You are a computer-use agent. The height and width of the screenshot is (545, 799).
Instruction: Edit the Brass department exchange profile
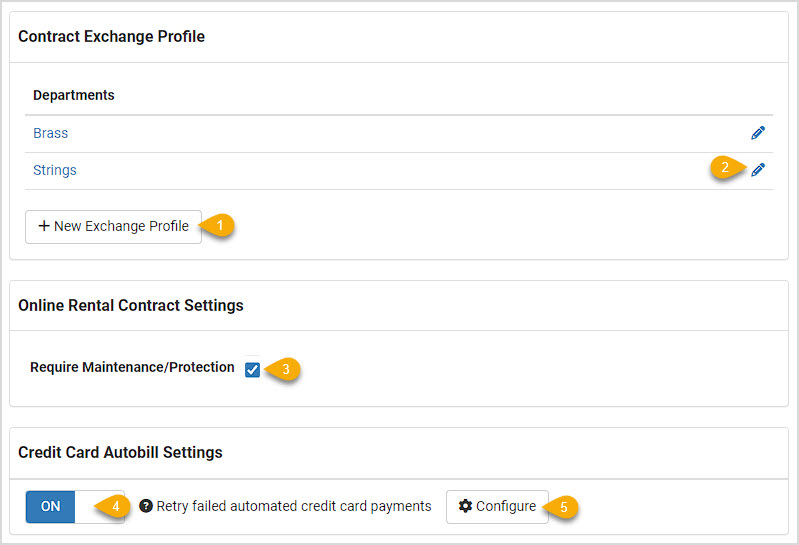pos(758,133)
